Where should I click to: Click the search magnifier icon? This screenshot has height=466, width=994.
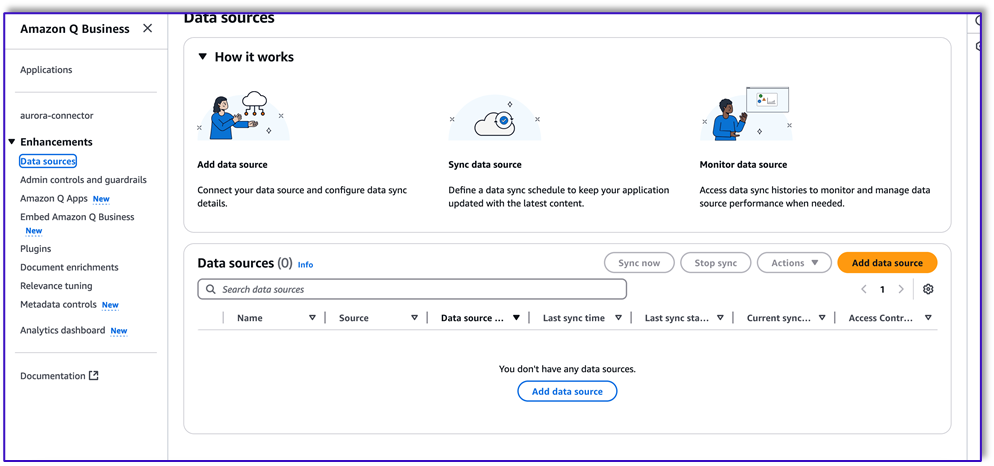tap(210, 289)
